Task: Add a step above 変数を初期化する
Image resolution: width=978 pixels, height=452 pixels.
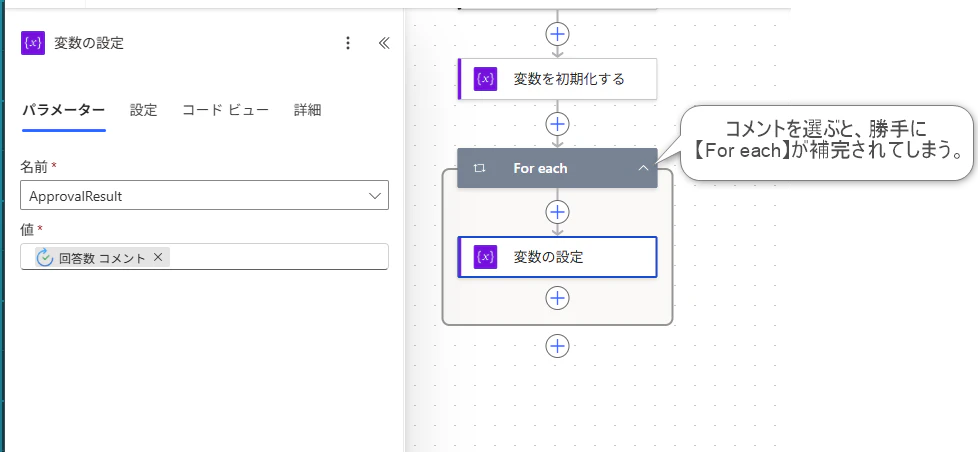Action: 557,33
